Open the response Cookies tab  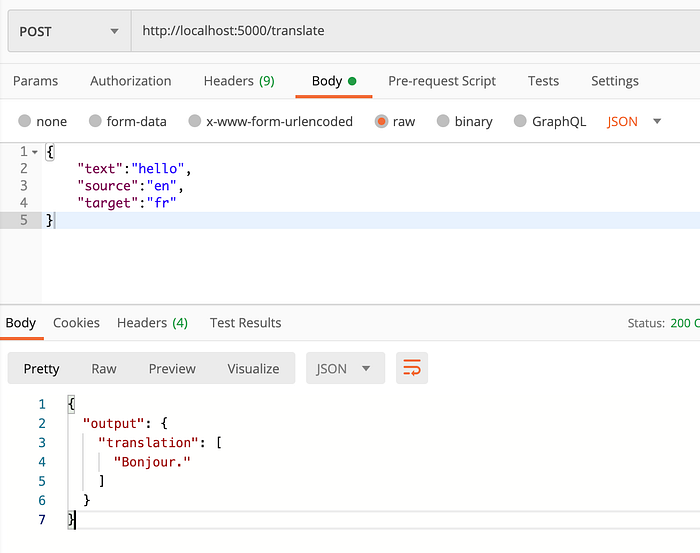pos(76,323)
